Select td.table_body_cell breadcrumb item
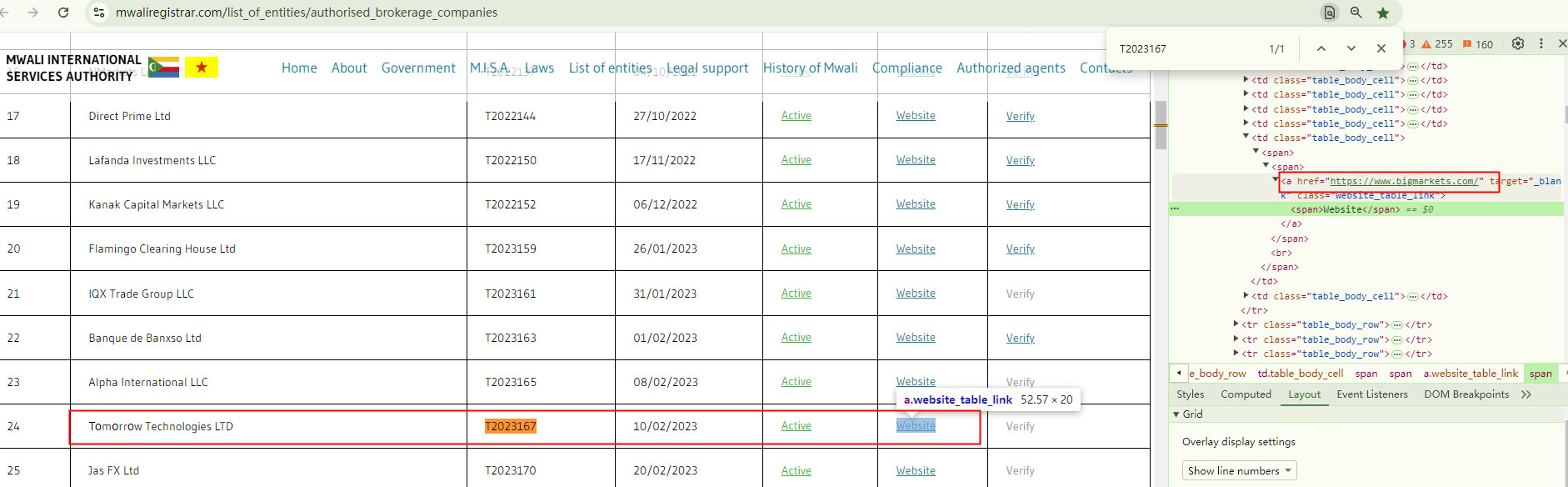 pyautogui.click(x=1300, y=374)
